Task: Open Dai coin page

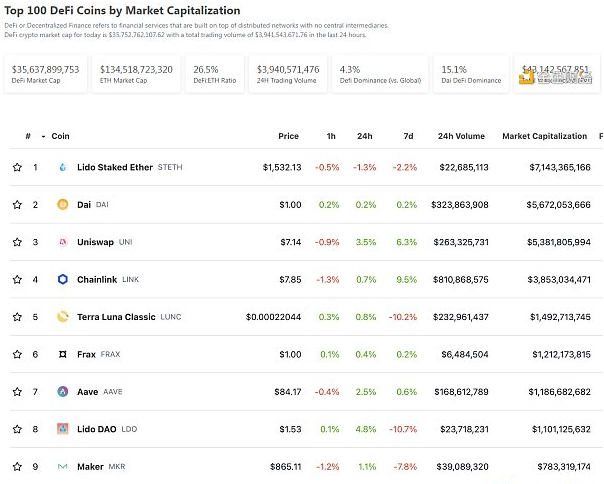Action: 84,205
